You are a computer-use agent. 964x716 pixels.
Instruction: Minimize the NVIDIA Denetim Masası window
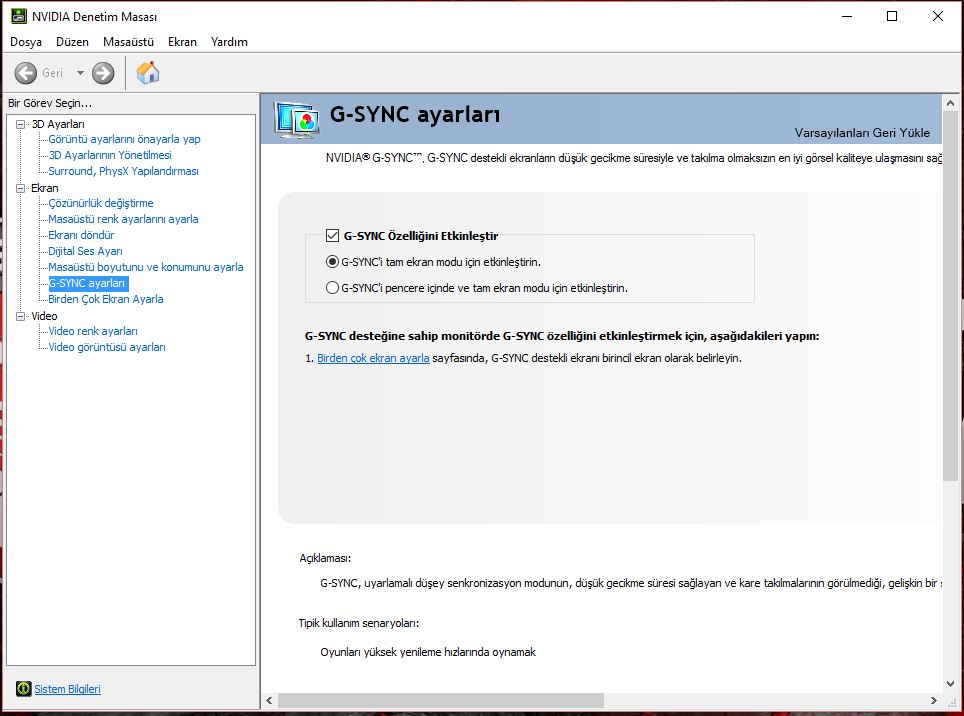click(x=847, y=16)
